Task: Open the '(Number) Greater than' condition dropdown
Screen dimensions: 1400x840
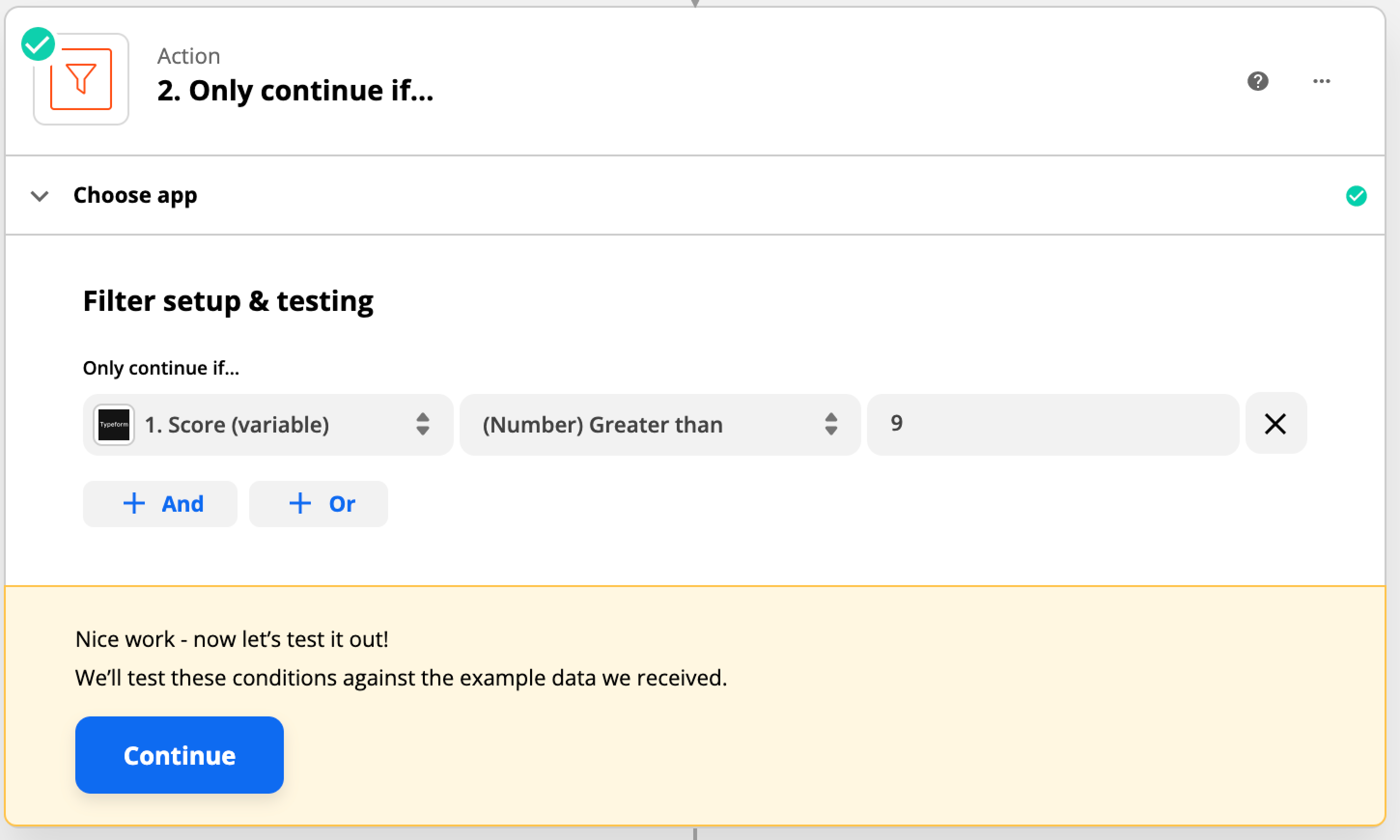Action: coord(660,424)
